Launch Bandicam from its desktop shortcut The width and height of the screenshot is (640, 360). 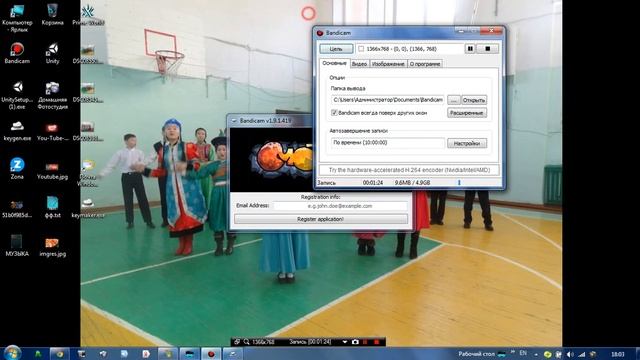17,53
